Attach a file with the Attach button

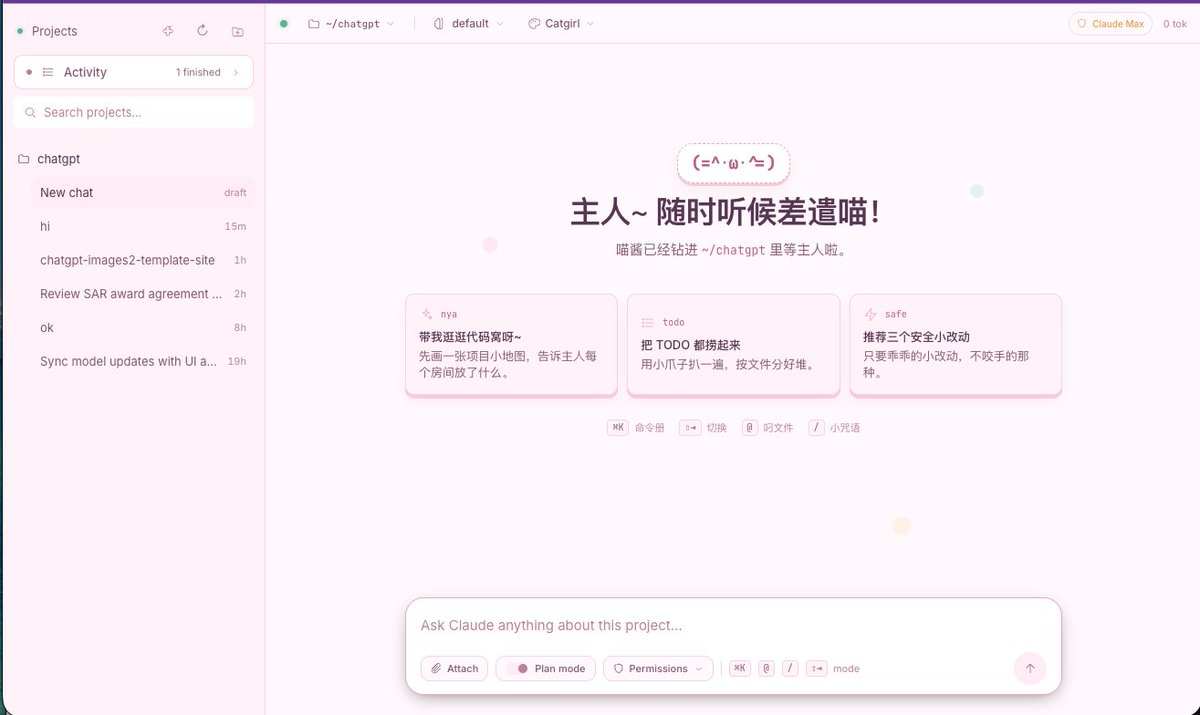(x=454, y=668)
